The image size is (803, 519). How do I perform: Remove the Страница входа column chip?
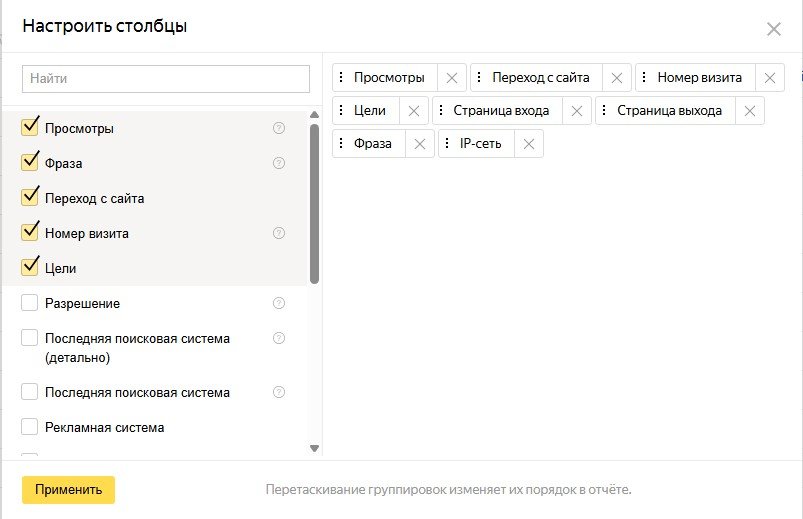click(x=577, y=111)
